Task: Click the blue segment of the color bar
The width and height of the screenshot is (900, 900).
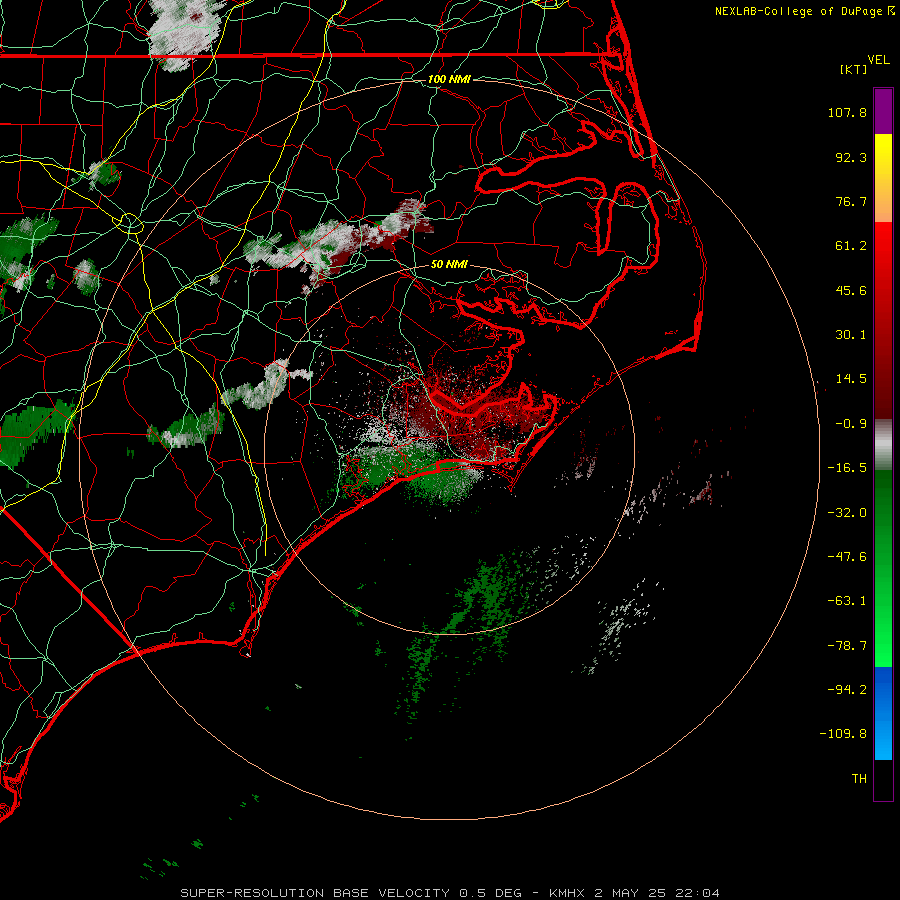Action: [883, 713]
